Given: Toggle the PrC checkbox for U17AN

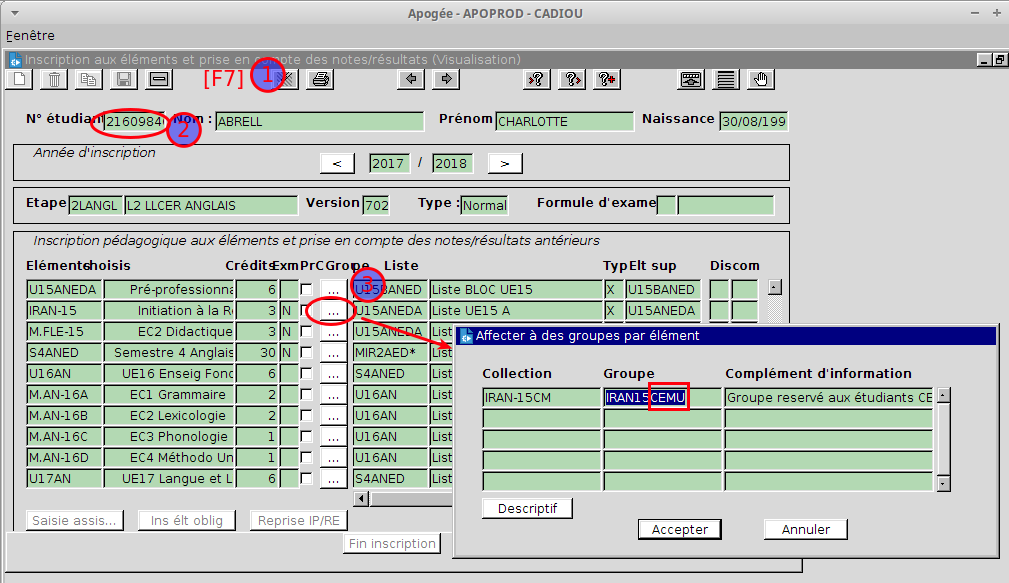Looking at the screenshot, I should click(307, 479).
